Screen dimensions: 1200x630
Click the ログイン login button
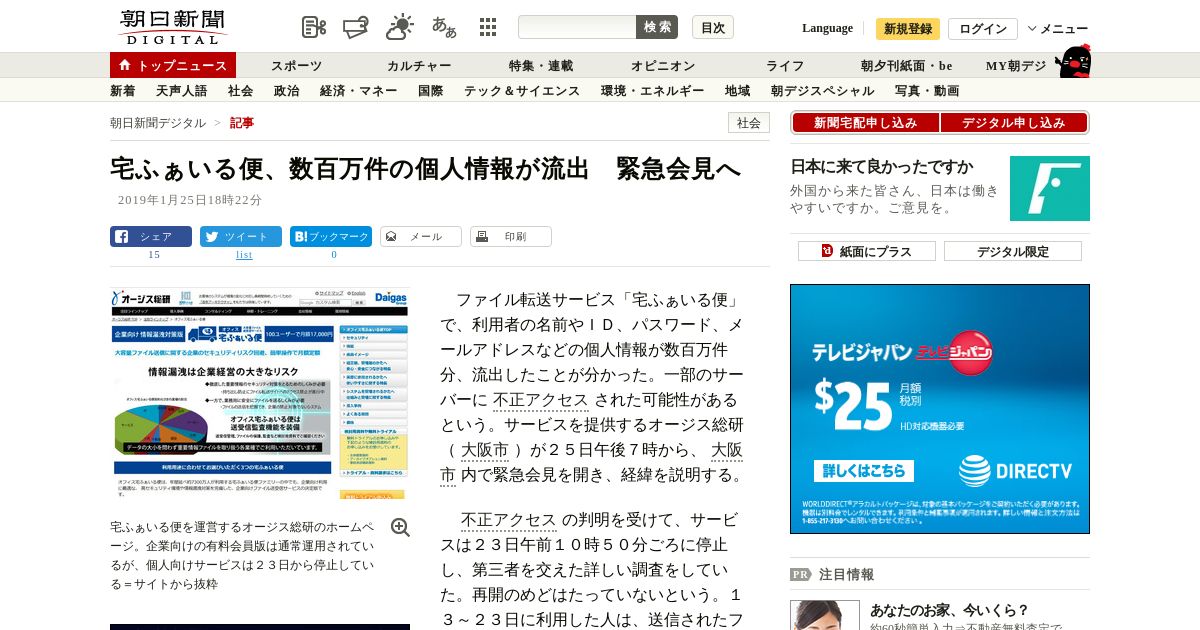[x=983, y=29]
